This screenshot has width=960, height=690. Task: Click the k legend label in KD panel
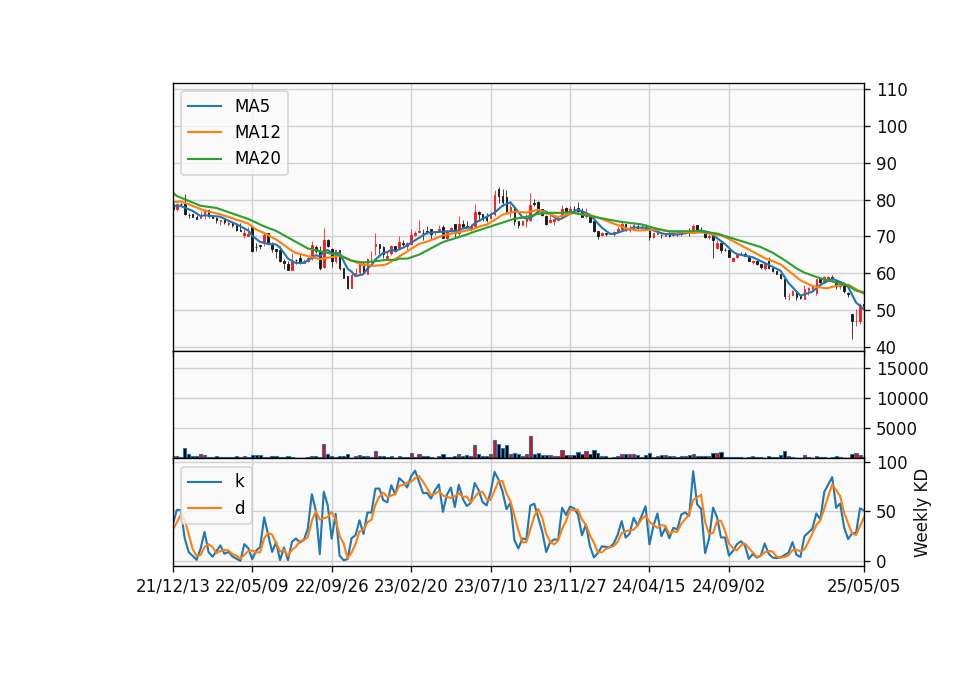239,481
